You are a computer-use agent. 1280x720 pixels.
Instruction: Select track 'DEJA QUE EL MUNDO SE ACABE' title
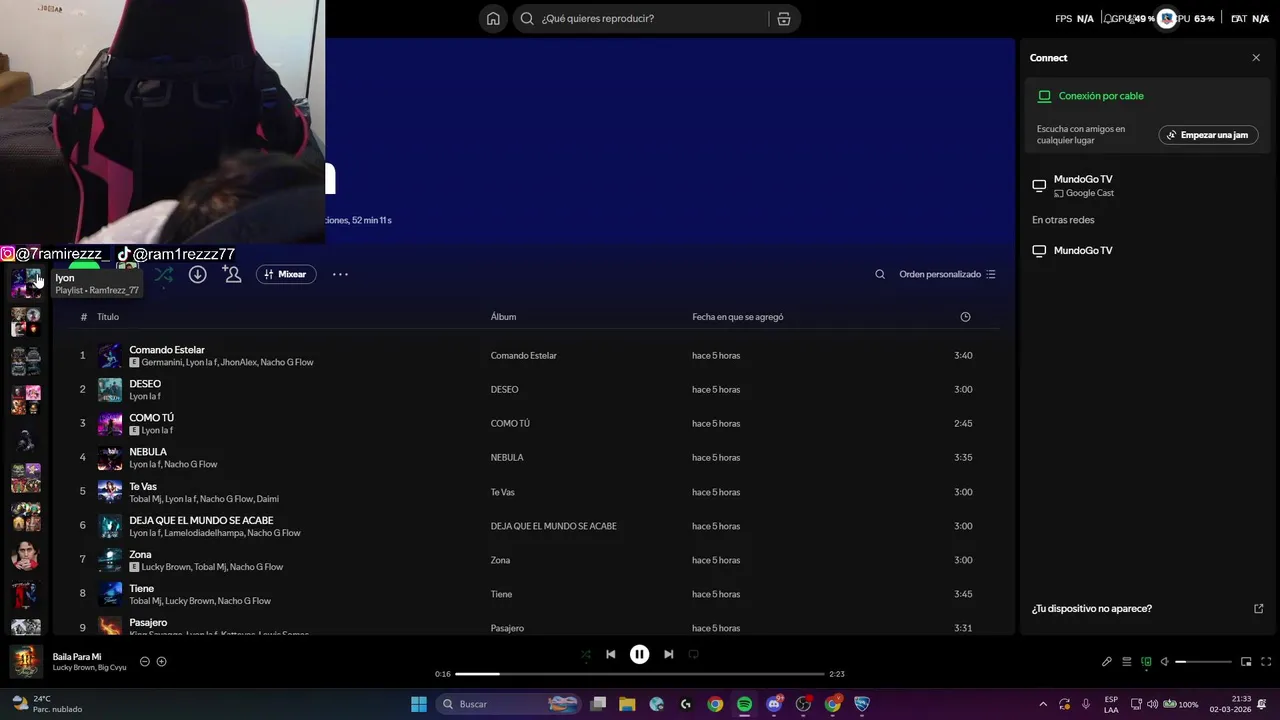(x=201, y=521)
